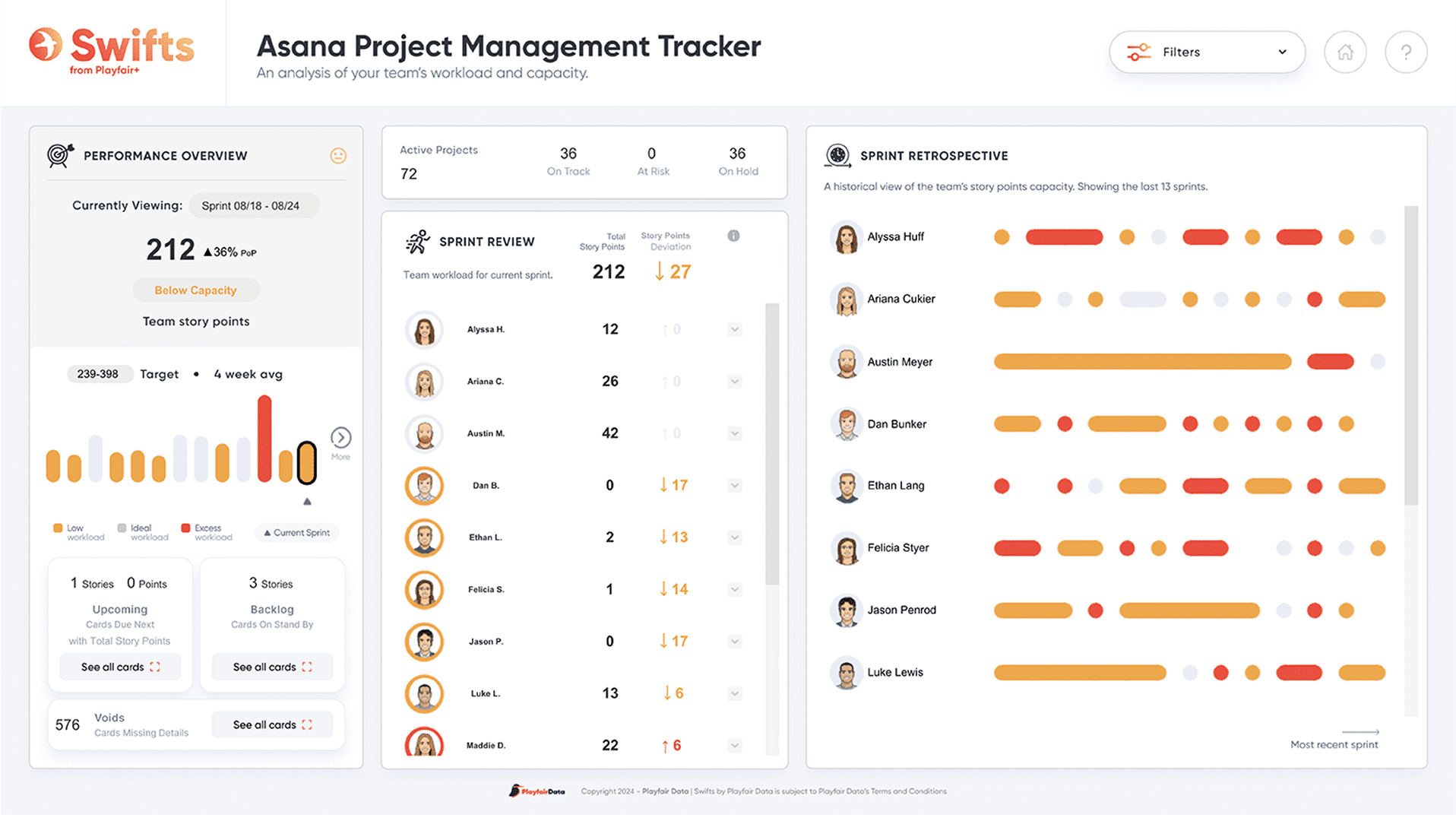
Task: Click the More arrow next to bar chart
Action: coord(340,438)
